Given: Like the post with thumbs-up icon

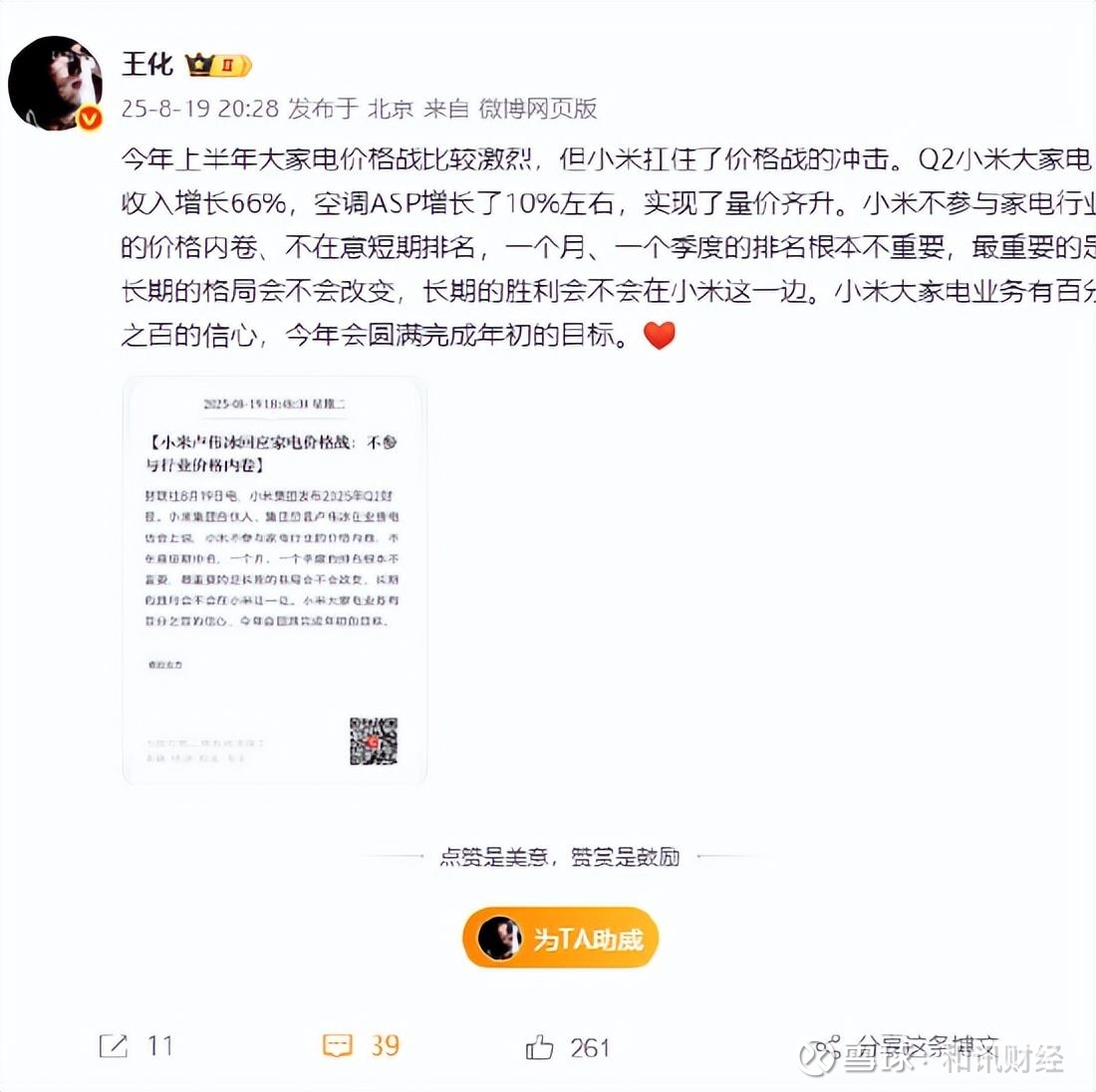Looking at the screenshot, I should pos(539,1047).
